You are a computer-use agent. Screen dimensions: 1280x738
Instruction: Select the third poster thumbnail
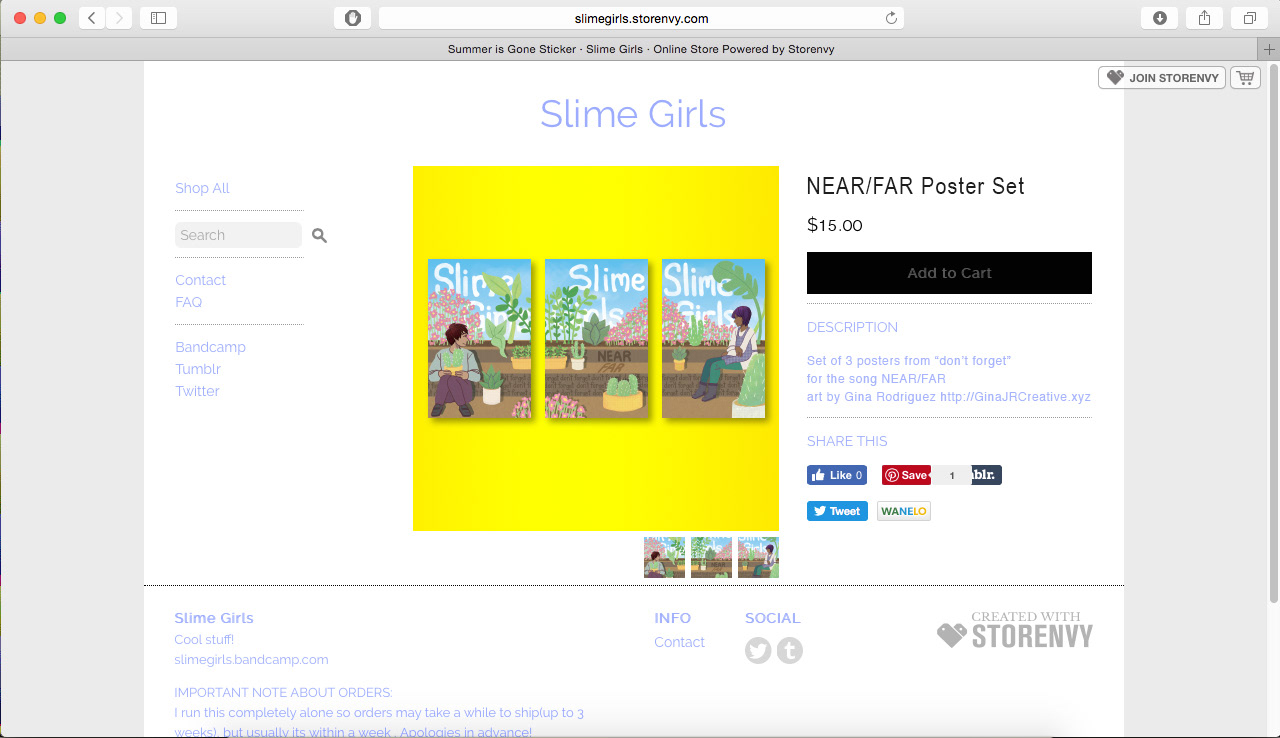[758, 557]
